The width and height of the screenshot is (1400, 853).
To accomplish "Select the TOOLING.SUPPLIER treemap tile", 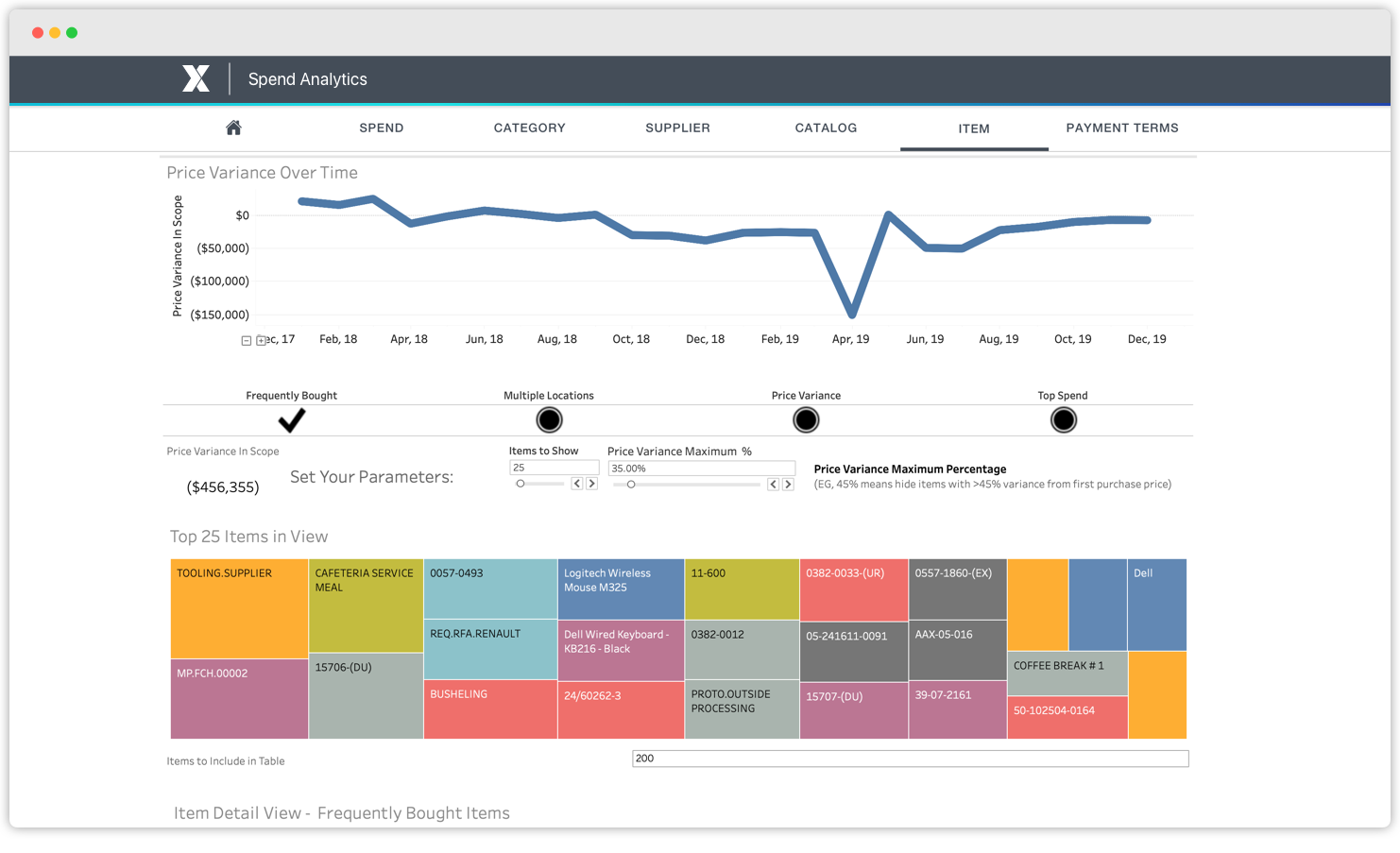I will pyautogui.click(x=239, y=608).
